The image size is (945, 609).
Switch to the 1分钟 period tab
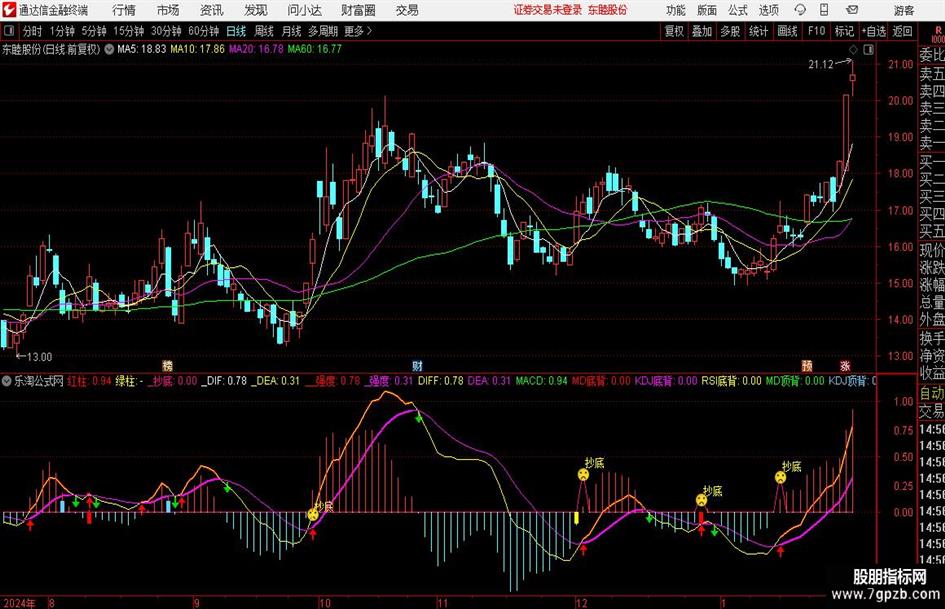pos(62,31)
